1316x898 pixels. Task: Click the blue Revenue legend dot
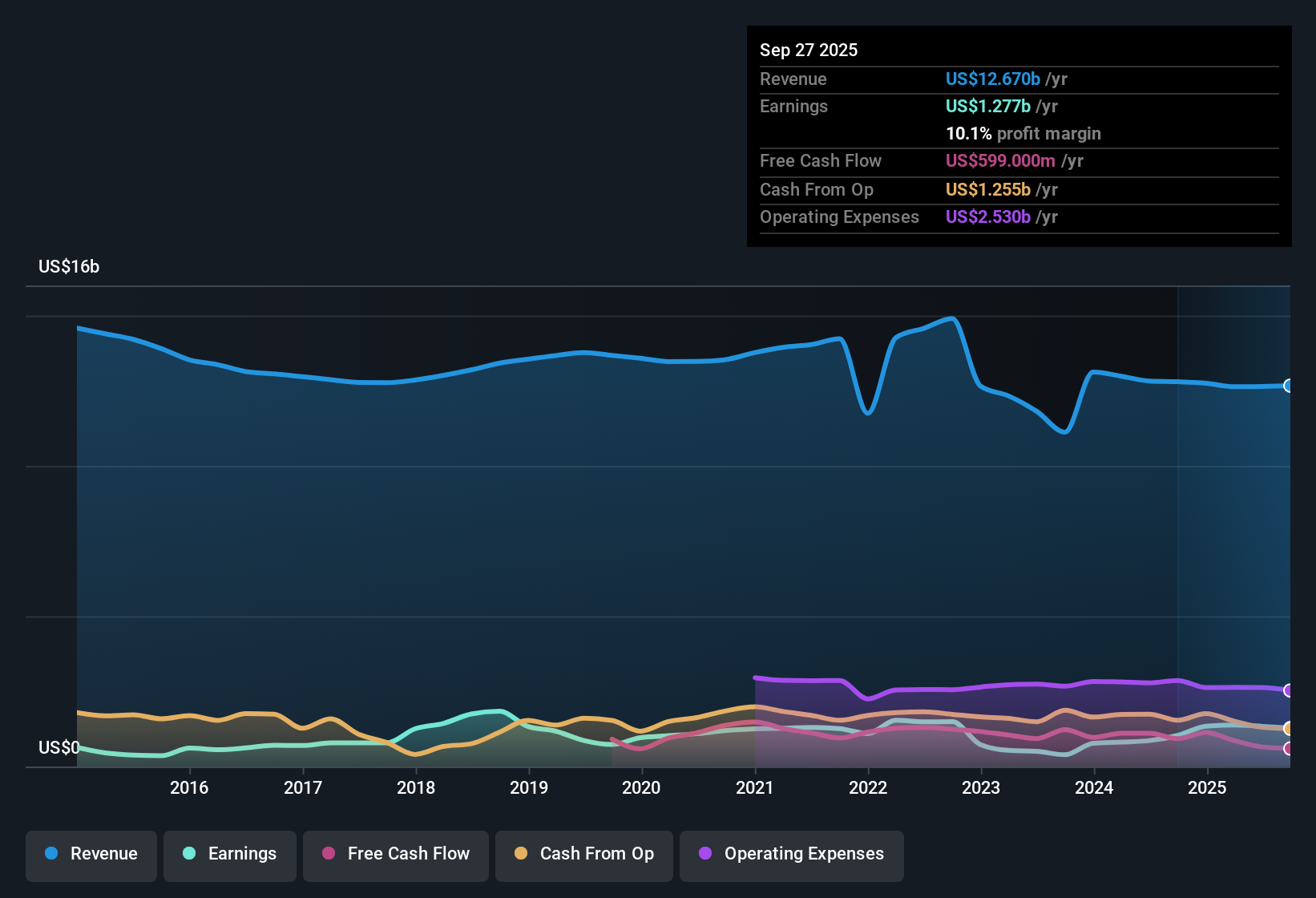[51, 853]
